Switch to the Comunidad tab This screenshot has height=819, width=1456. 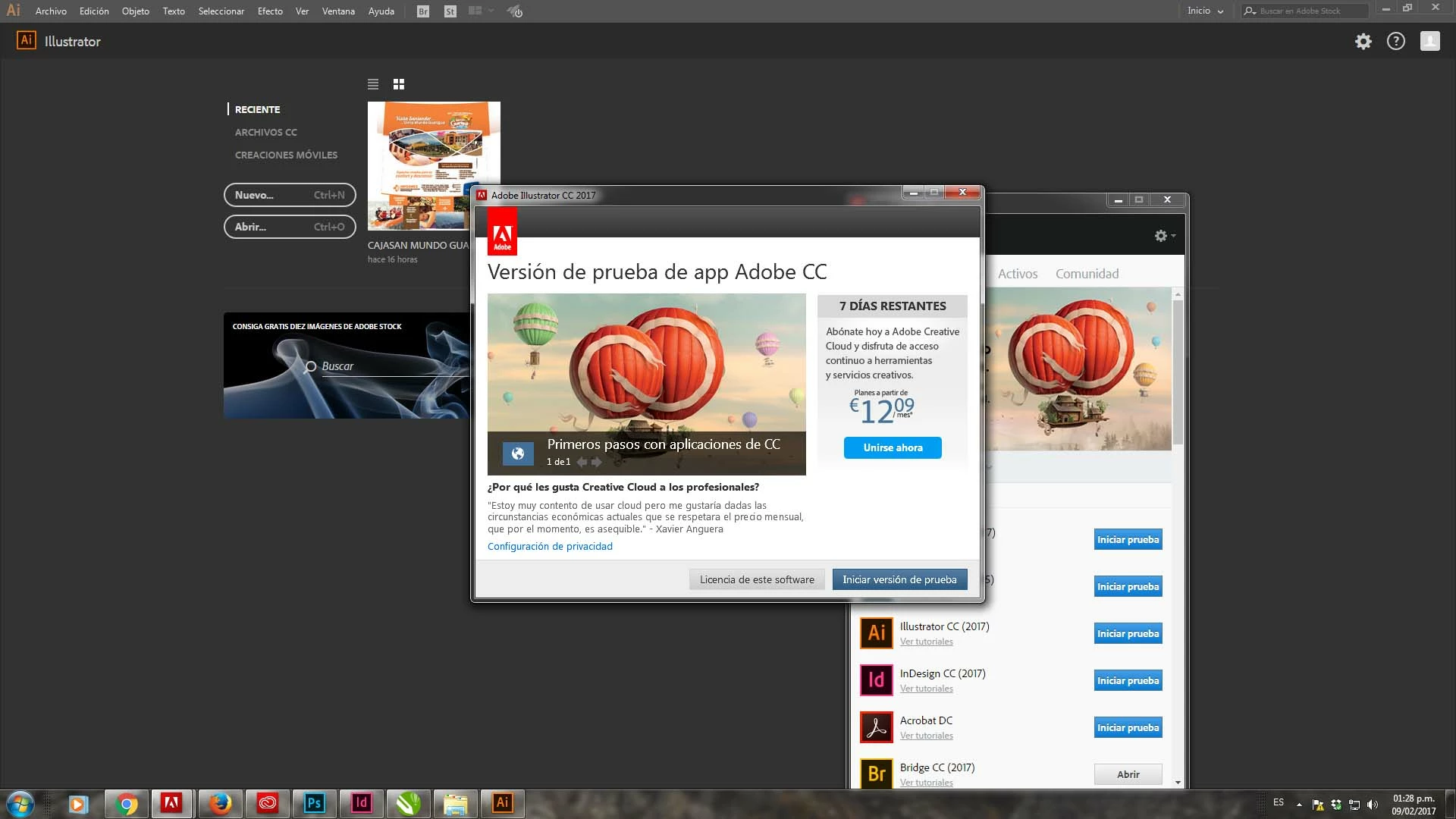coord(1087,274)
